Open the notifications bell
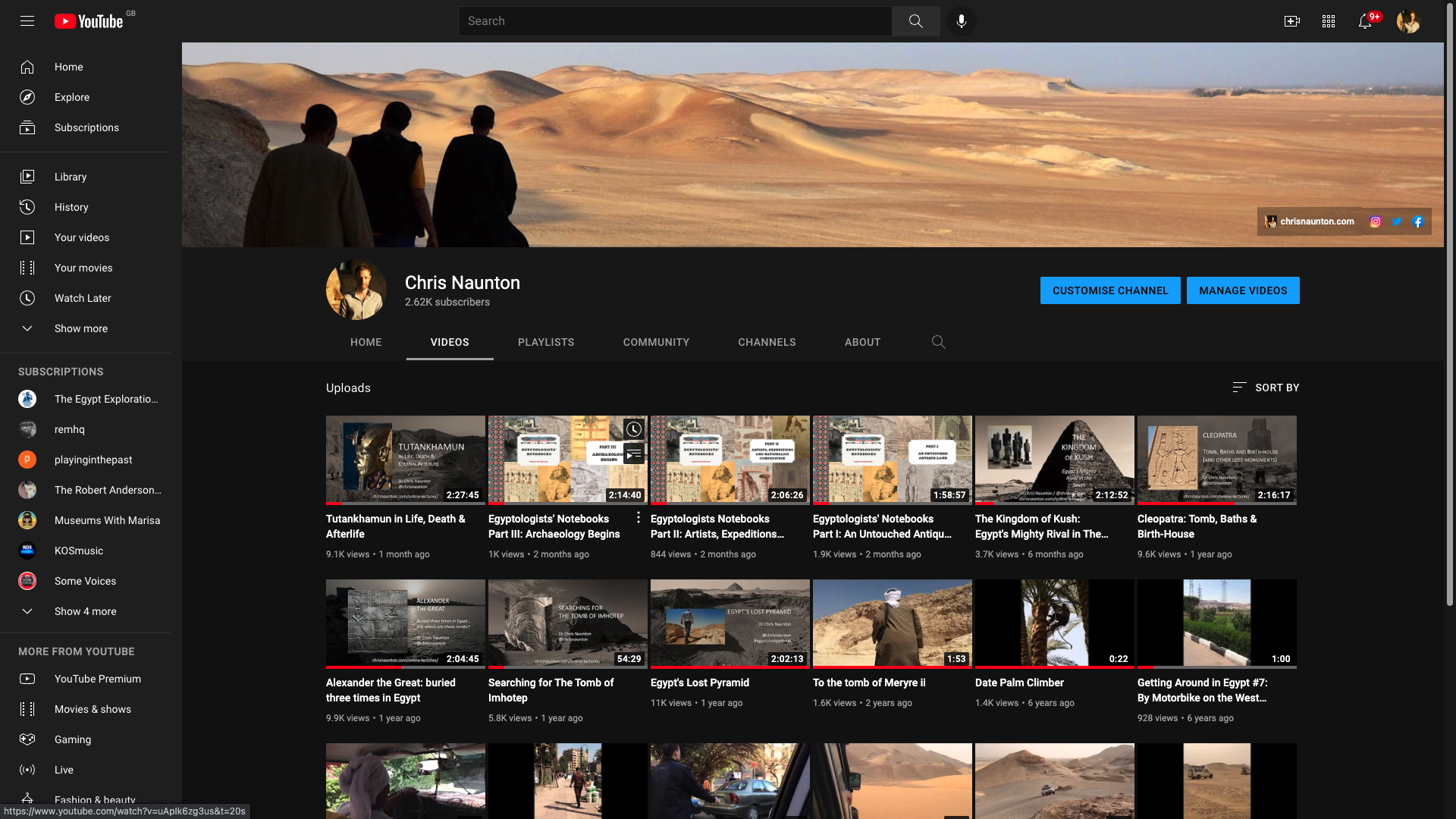The image size is (1456, 819). click(x=1364, y=21)
